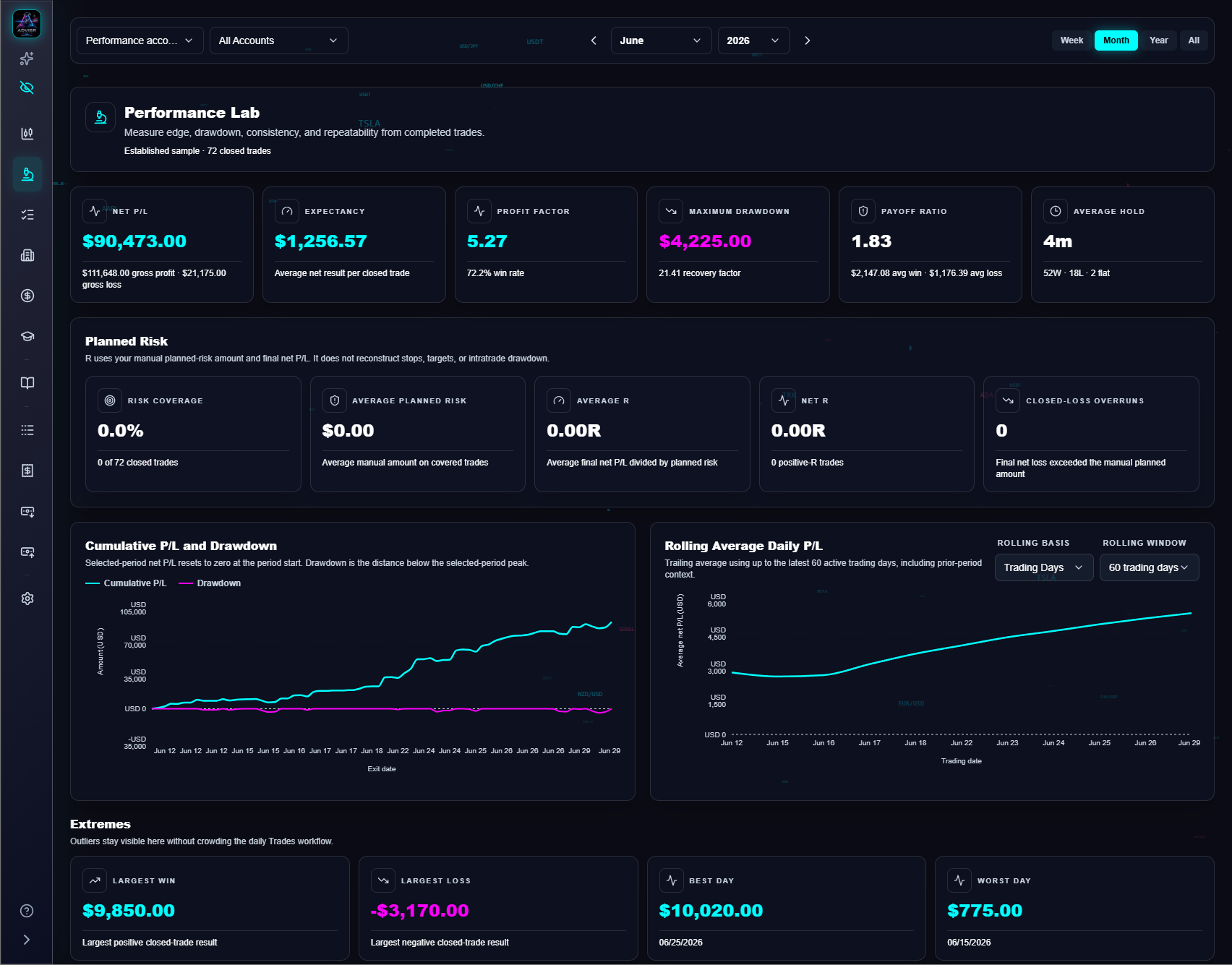Click the 5.27 Profit Factor value
The image size is (1232, 965).
[x=487, y=241]
